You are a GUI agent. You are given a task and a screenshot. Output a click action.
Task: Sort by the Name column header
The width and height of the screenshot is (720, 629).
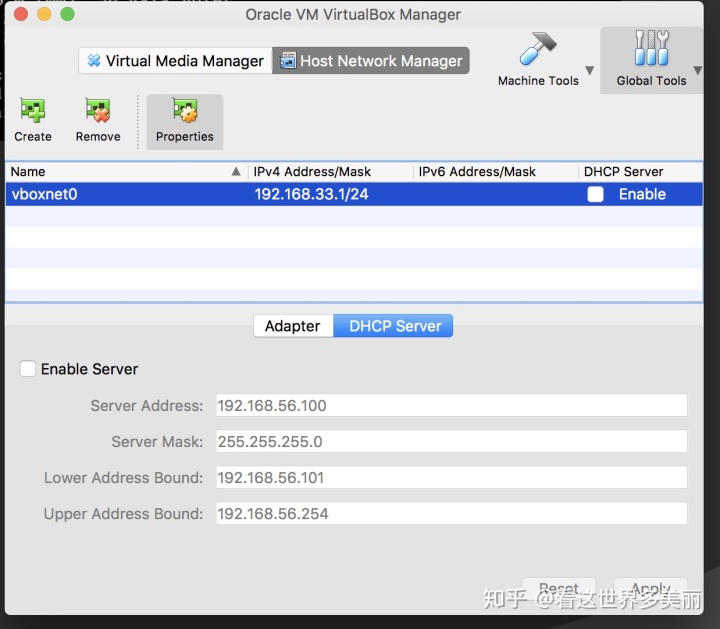(126, 172)
